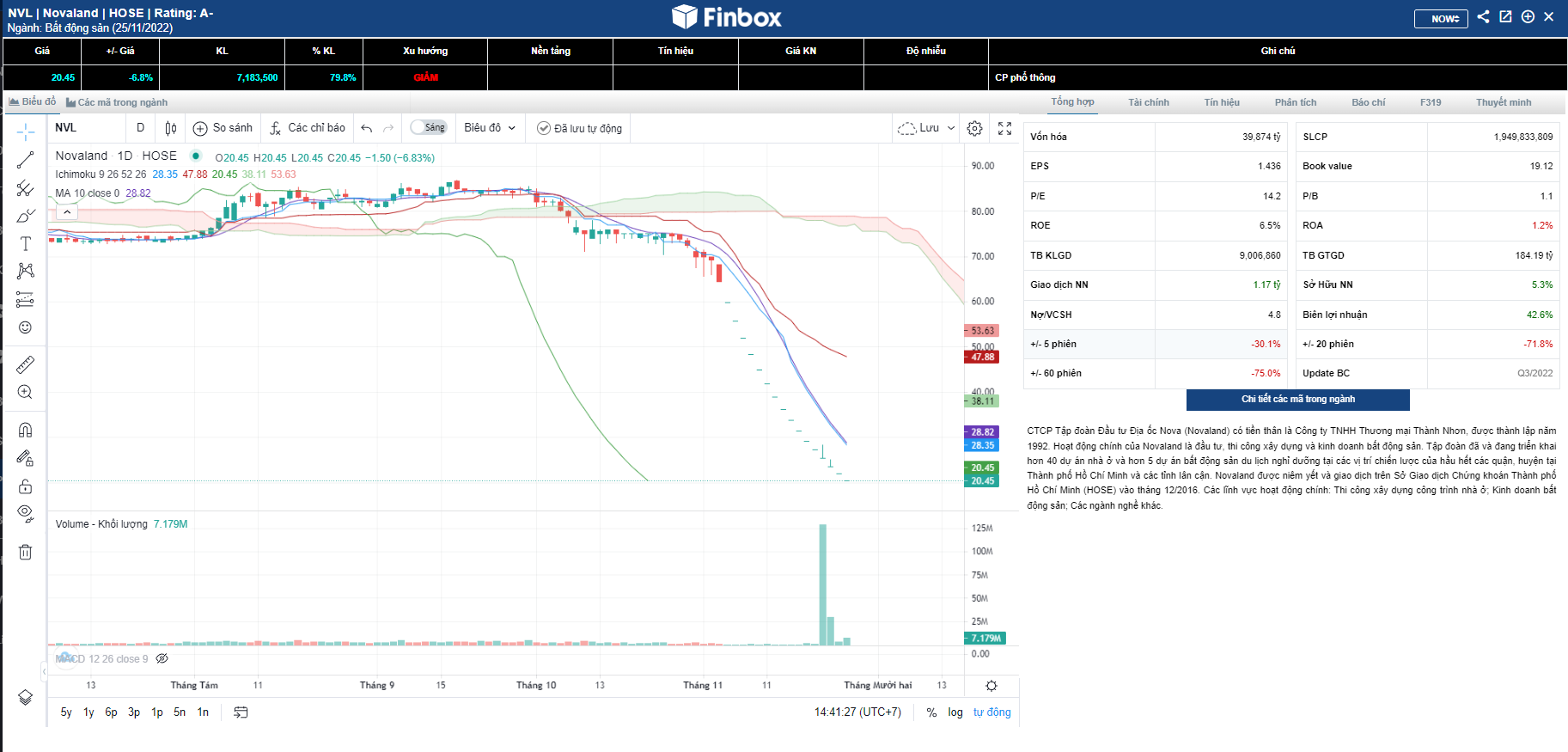Toggle magnet mode
Screen dimensions: 1568x752
[x=26, y=430]
